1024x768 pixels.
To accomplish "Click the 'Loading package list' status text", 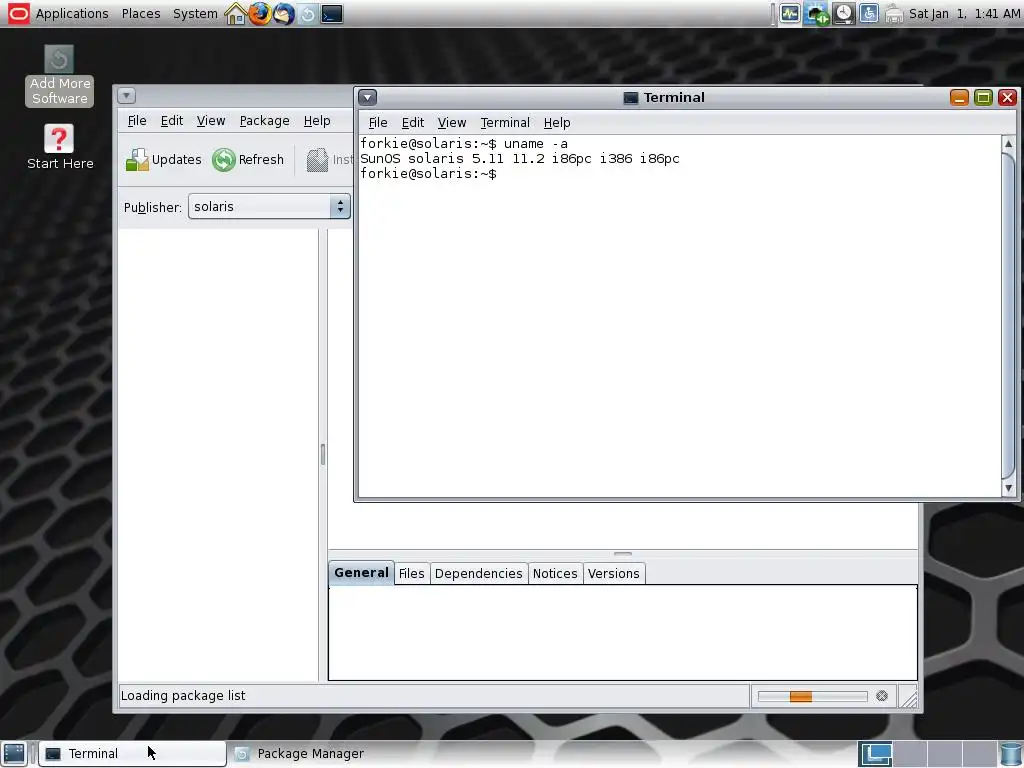I will [x=183, y=696].
